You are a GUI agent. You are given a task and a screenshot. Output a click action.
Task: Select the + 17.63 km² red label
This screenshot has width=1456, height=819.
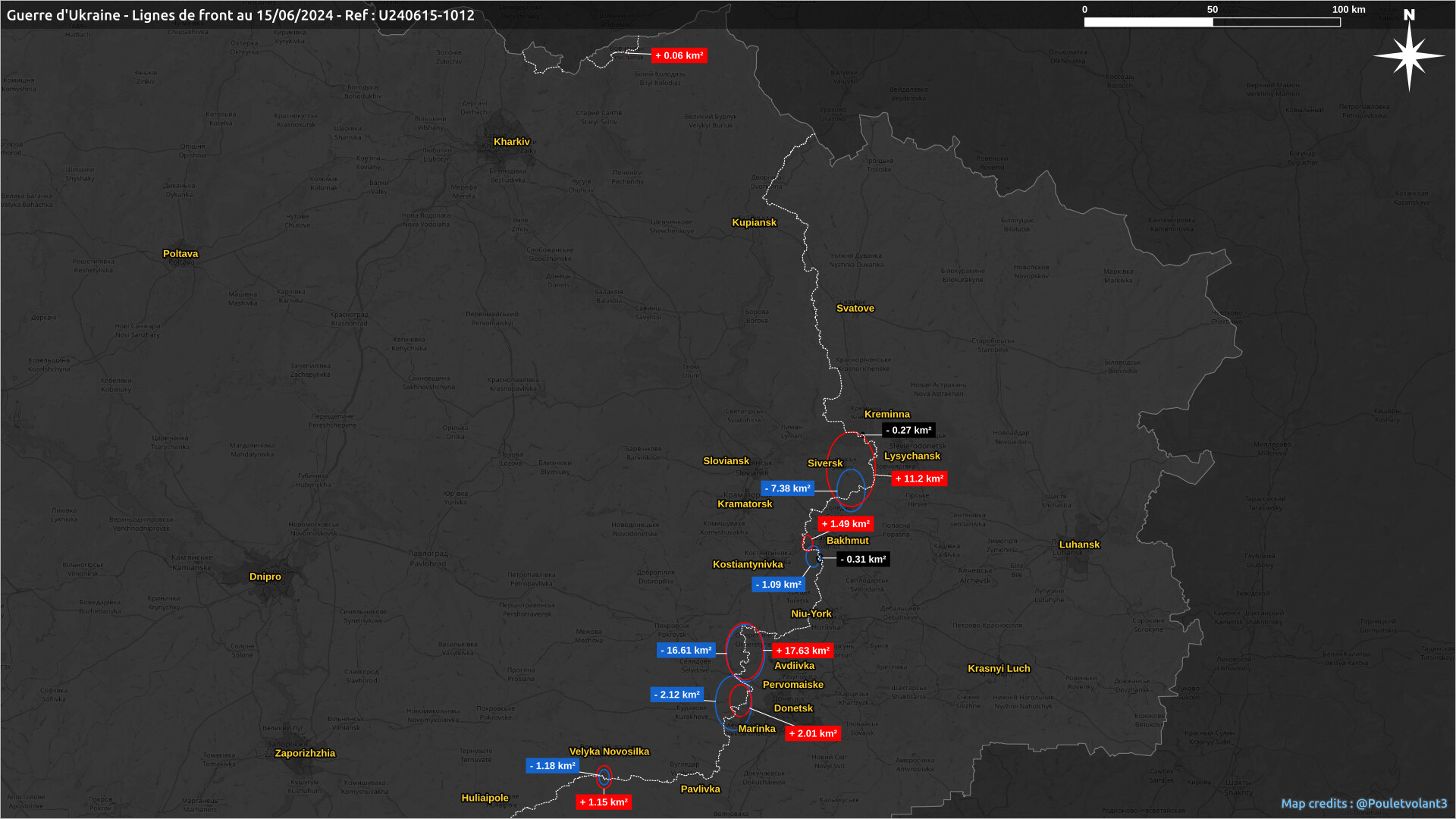click(803, 651)
